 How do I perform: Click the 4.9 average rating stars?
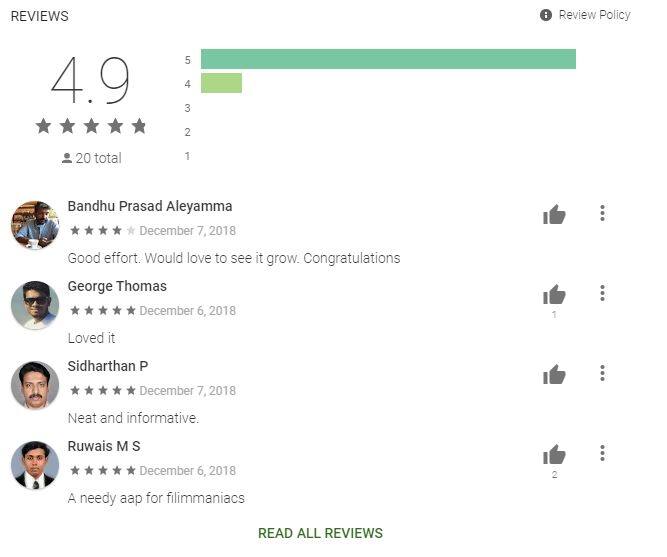[x=91, y=126]
